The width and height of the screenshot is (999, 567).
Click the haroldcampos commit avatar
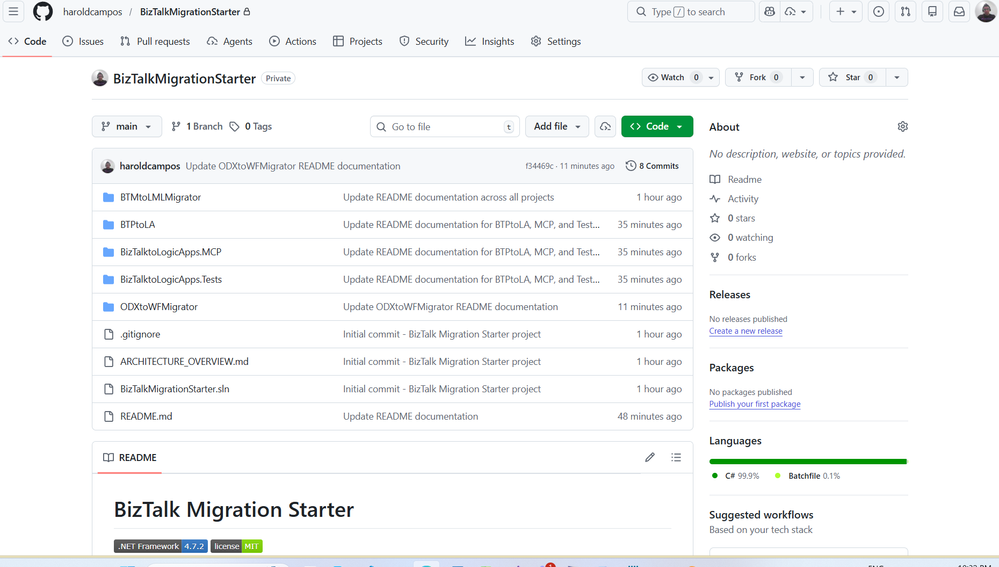point(108,166)
